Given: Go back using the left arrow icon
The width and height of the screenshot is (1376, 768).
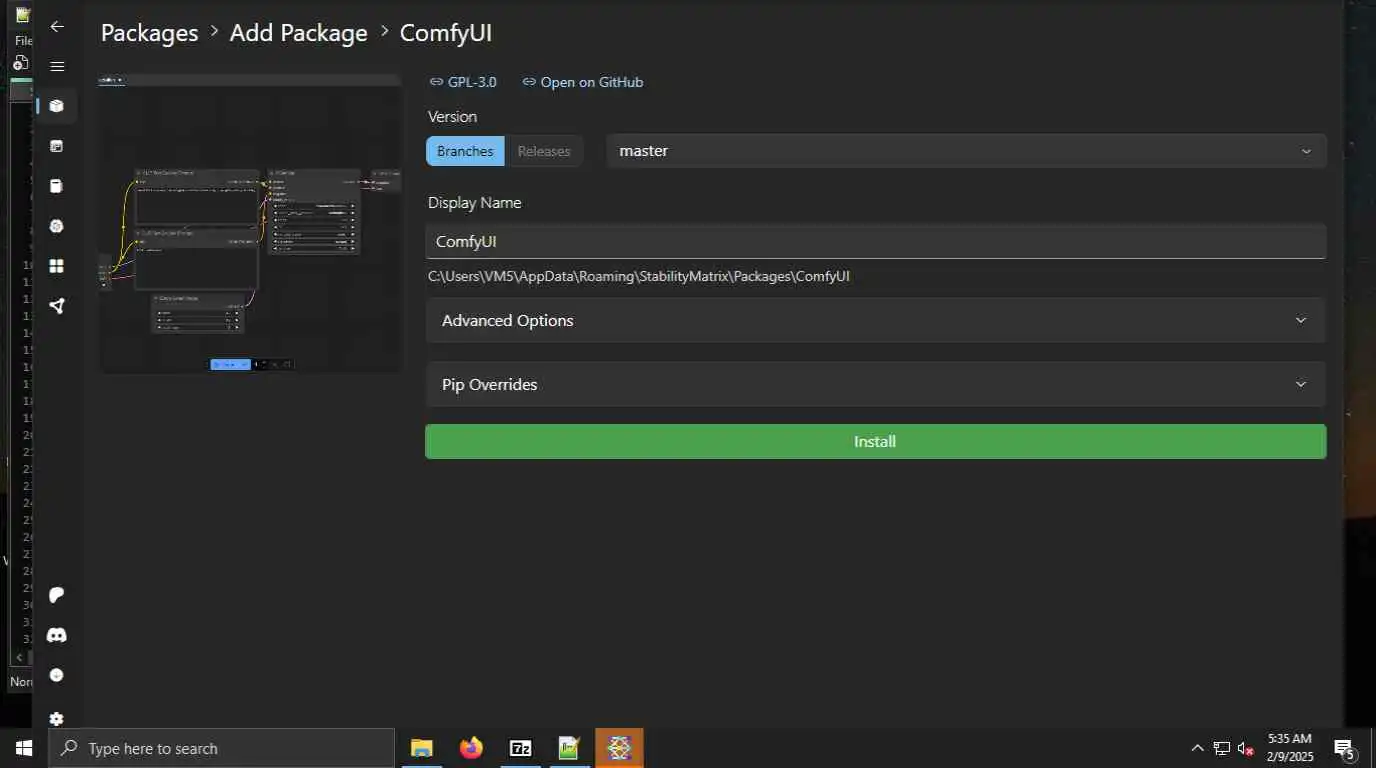Looking at the screenshot, I should click(57, 27).
